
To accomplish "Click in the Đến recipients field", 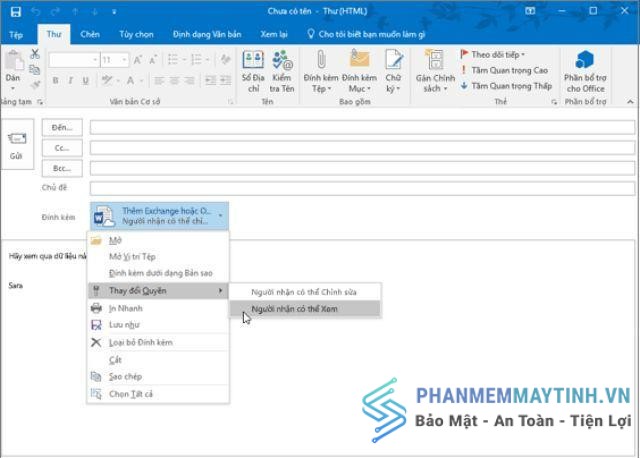I will point(362,127).
